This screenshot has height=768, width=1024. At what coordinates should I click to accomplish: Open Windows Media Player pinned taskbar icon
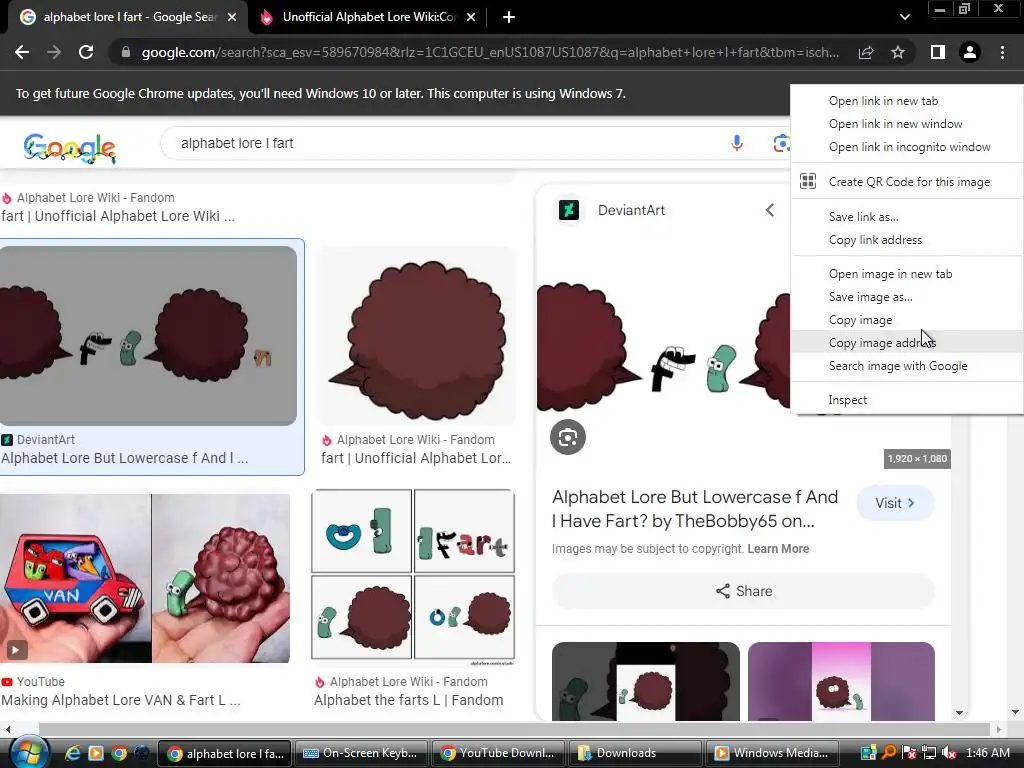pyautogui.click(x=95, y=753)
